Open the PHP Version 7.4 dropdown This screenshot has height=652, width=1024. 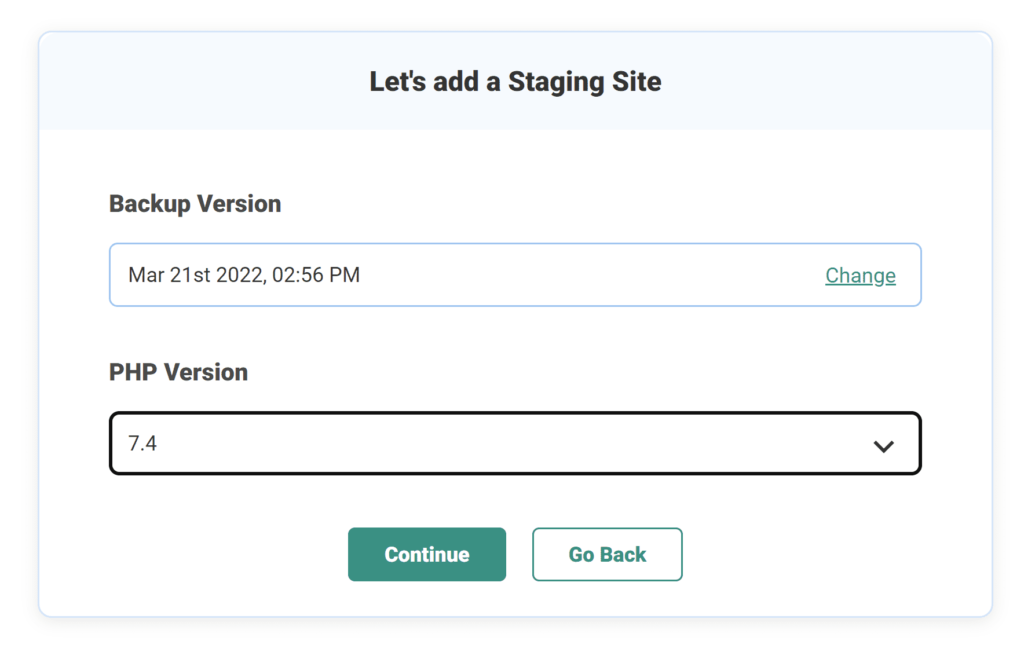coord(515,444)
